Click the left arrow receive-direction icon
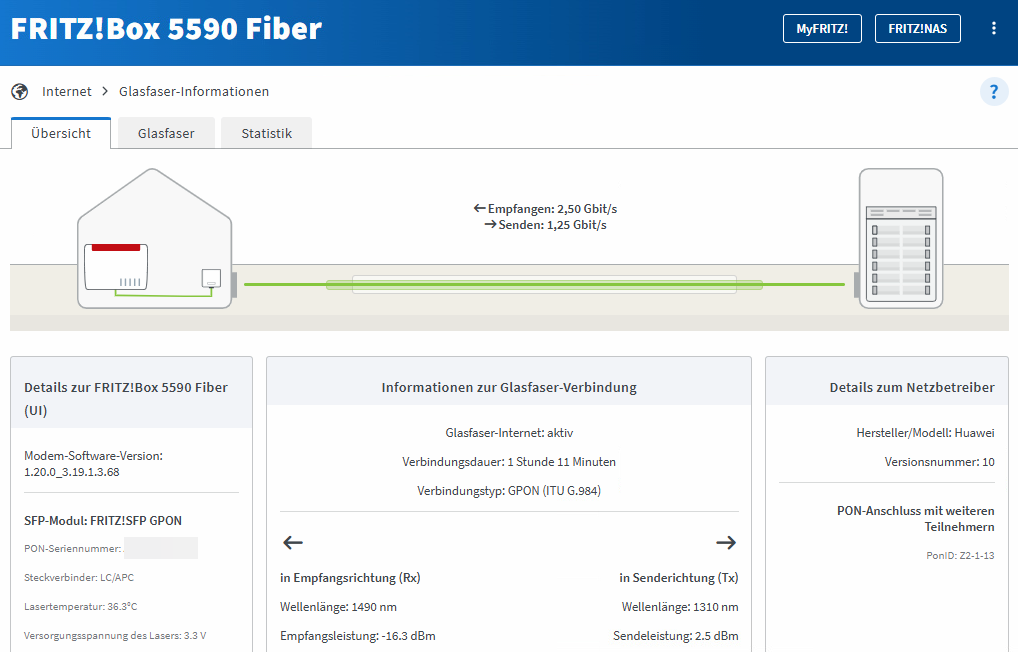Screen dimensions: 1018x652 pyautogui.click(x=293, y=542)
